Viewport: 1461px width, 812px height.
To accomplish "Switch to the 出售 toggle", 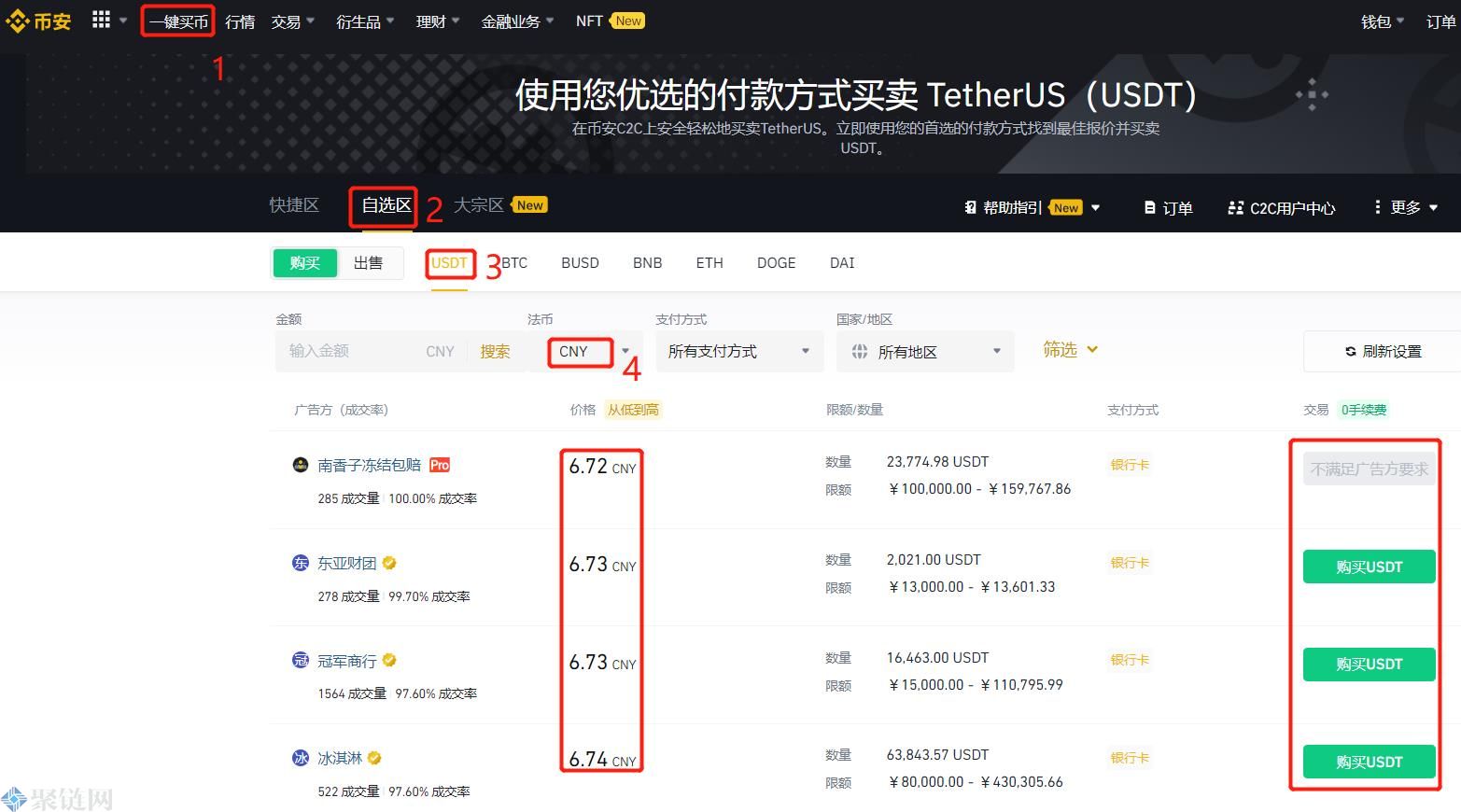I will coord(369,263).
